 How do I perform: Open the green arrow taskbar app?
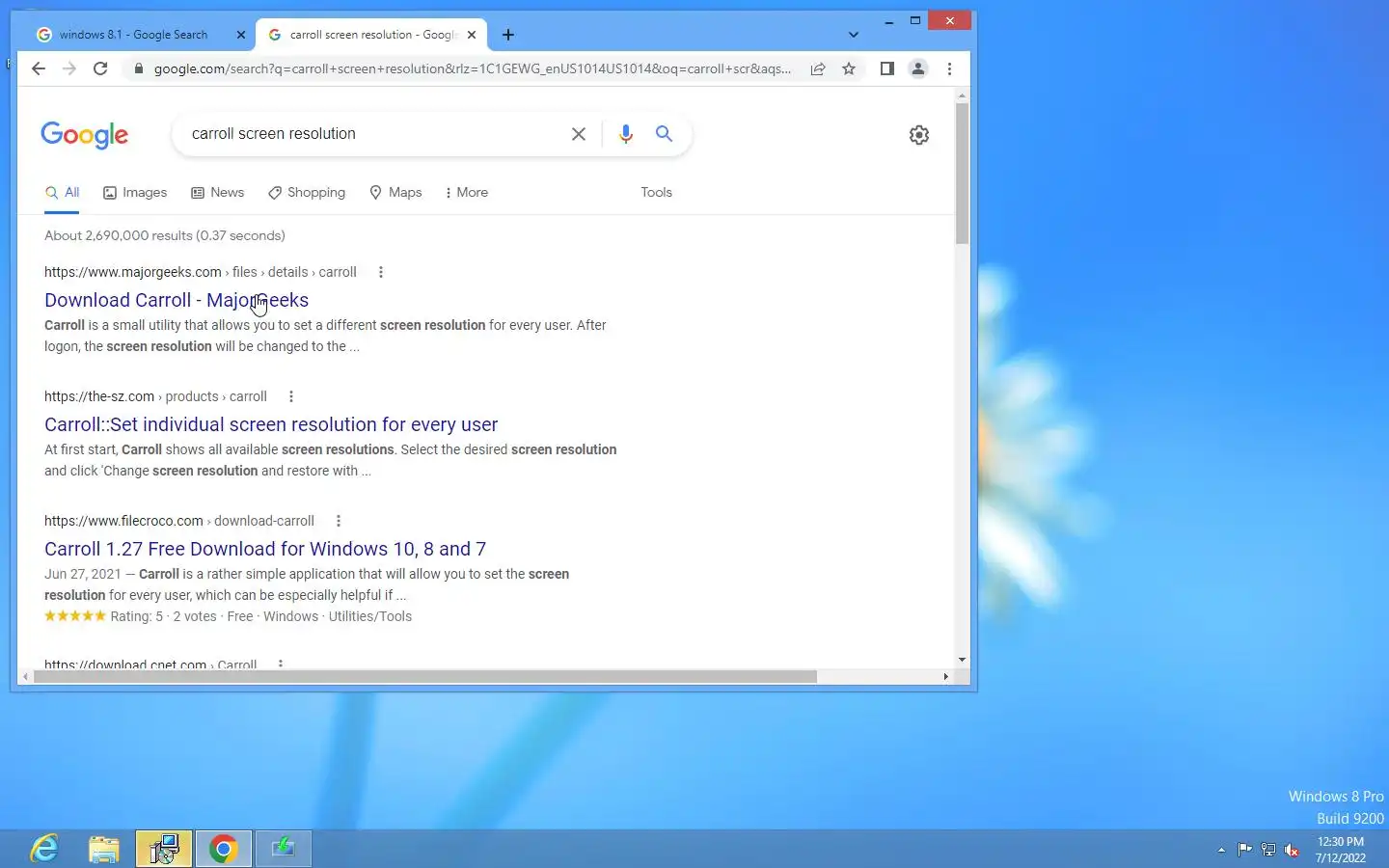tap(284, 849)
